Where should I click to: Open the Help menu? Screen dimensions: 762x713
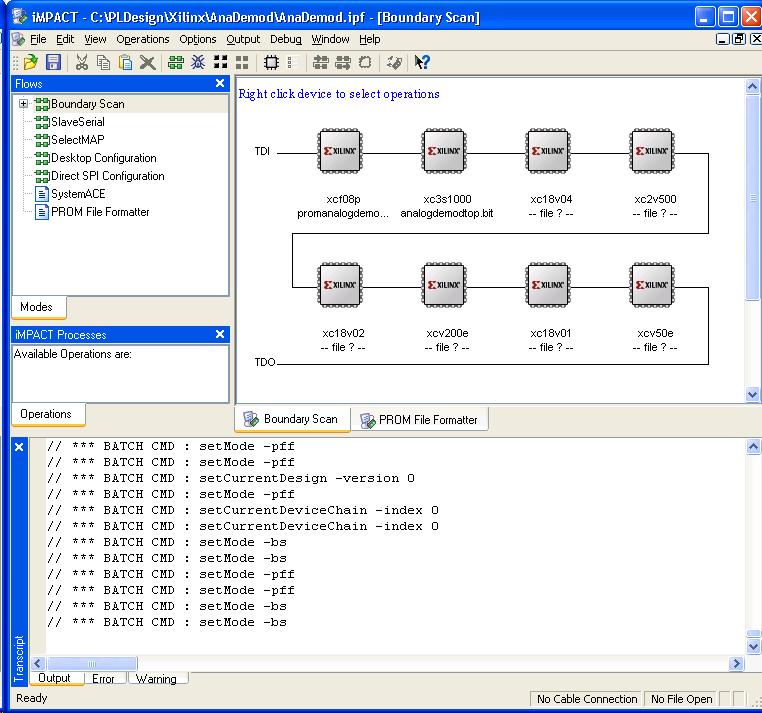369,39
